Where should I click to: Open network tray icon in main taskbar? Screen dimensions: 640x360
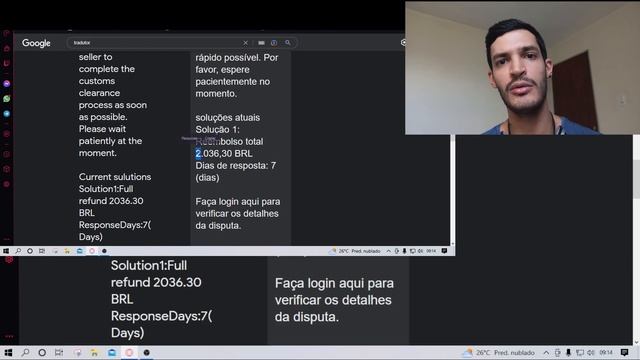click(580, 353)
